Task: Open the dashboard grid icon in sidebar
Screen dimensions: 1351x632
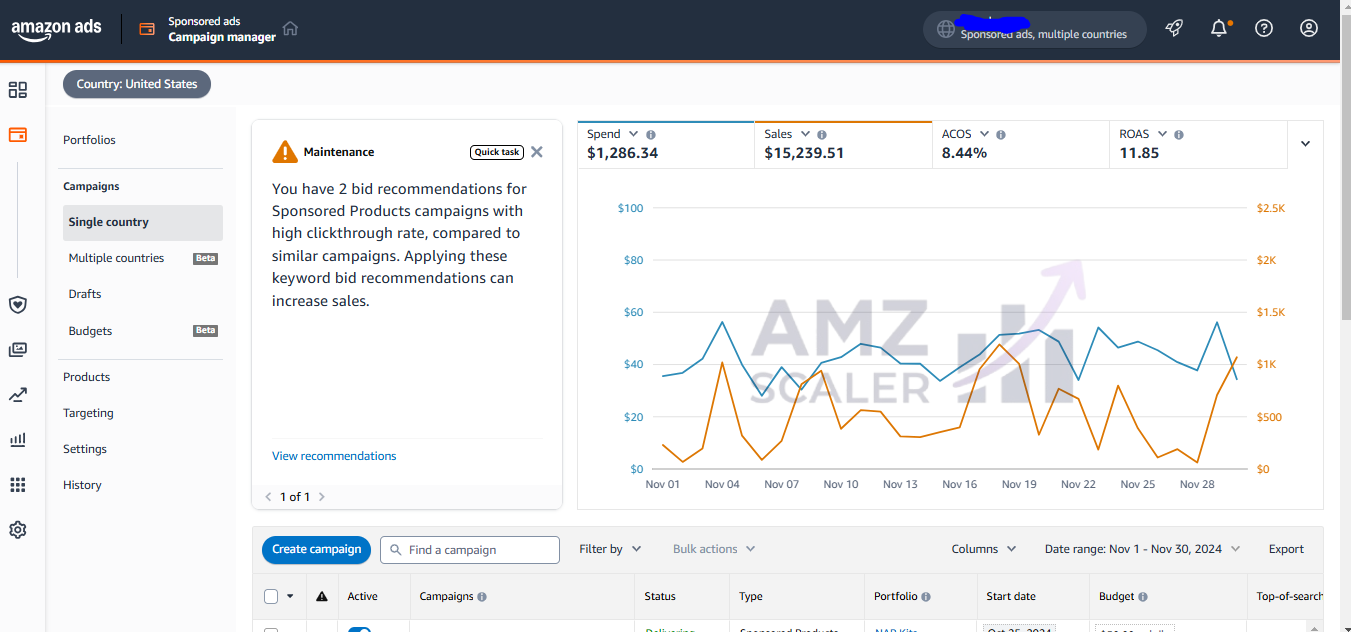Action: point(18,90)
